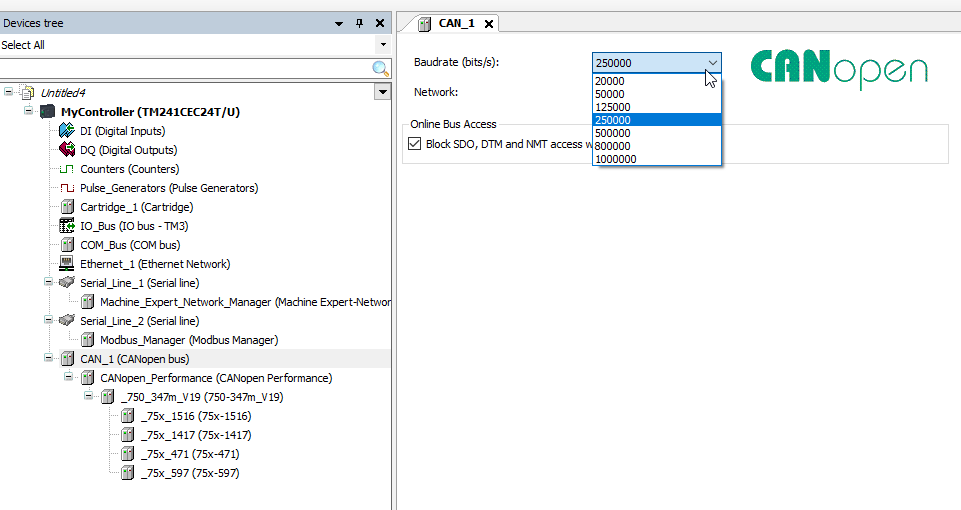The image size is (961, 510).
Task: Toggle Block SDO, DTM and NMT access checkbox
Action: (x=415, y=143)
